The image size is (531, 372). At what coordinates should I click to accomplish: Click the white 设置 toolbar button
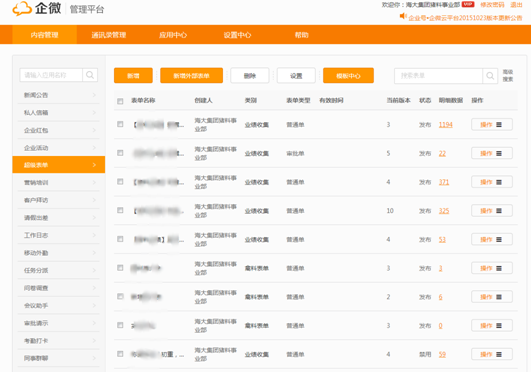click(296, 76)
